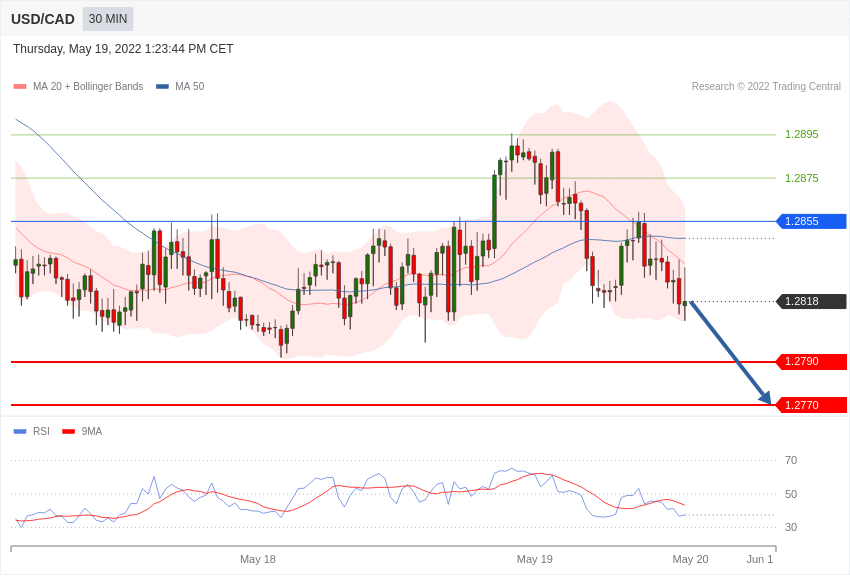The height and width of the screenshot is (576, 850).
Task: Click the red 1.2770 target price tag
Action: coord(811,405)
